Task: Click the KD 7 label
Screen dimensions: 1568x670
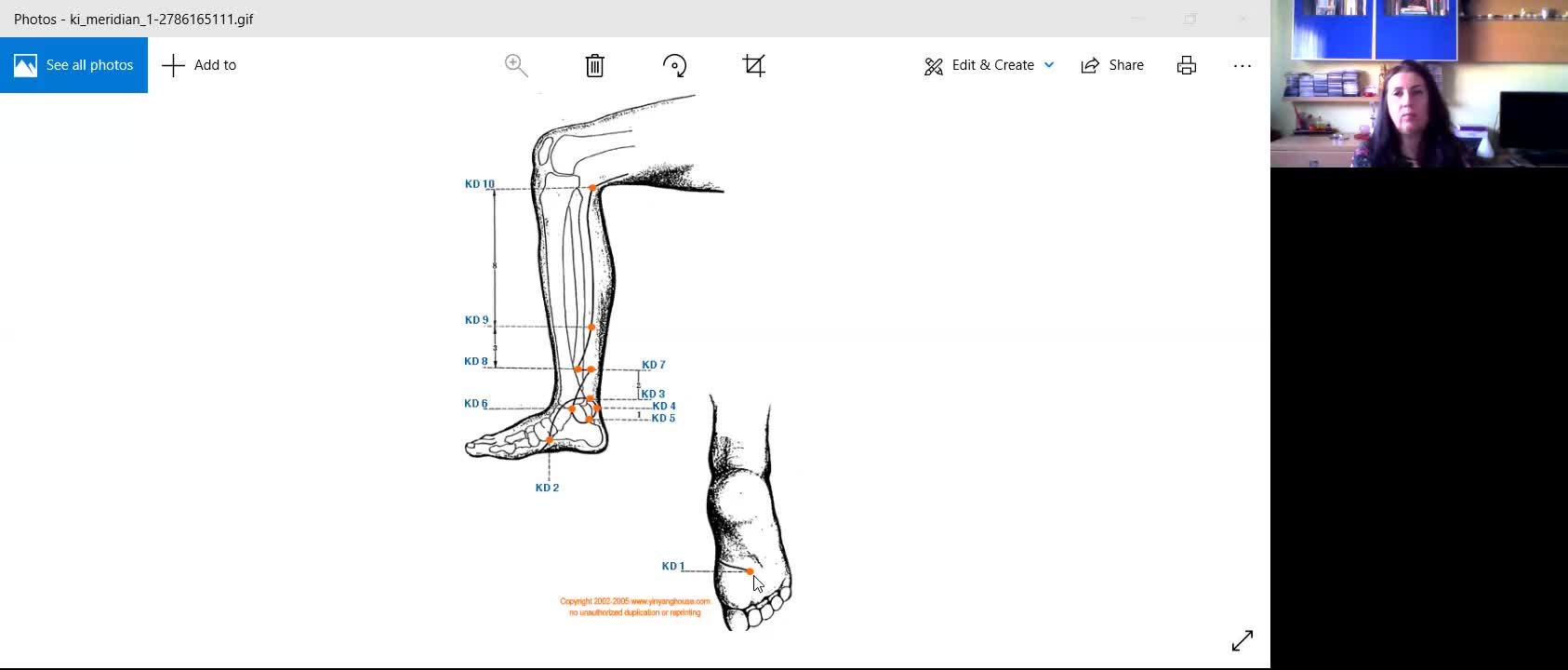Action: pos(654,365)
